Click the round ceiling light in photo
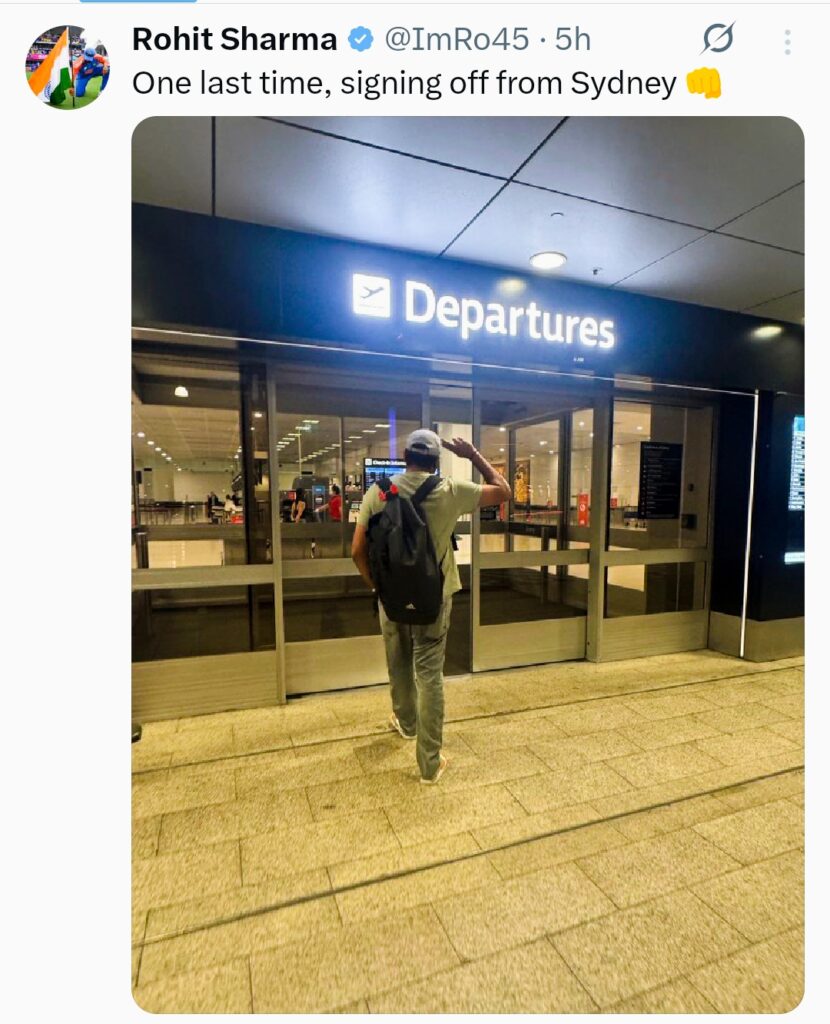Image resolution: width=830 pixels, height=1024 pixels. pos(548,260)
